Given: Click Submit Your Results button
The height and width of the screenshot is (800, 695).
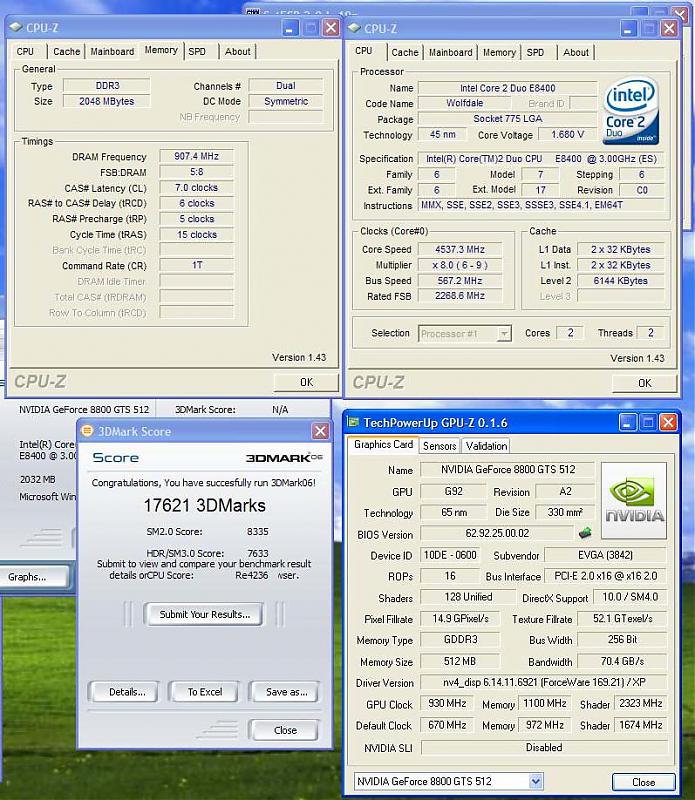Looking at the screenshot, I should pos(204,614).
